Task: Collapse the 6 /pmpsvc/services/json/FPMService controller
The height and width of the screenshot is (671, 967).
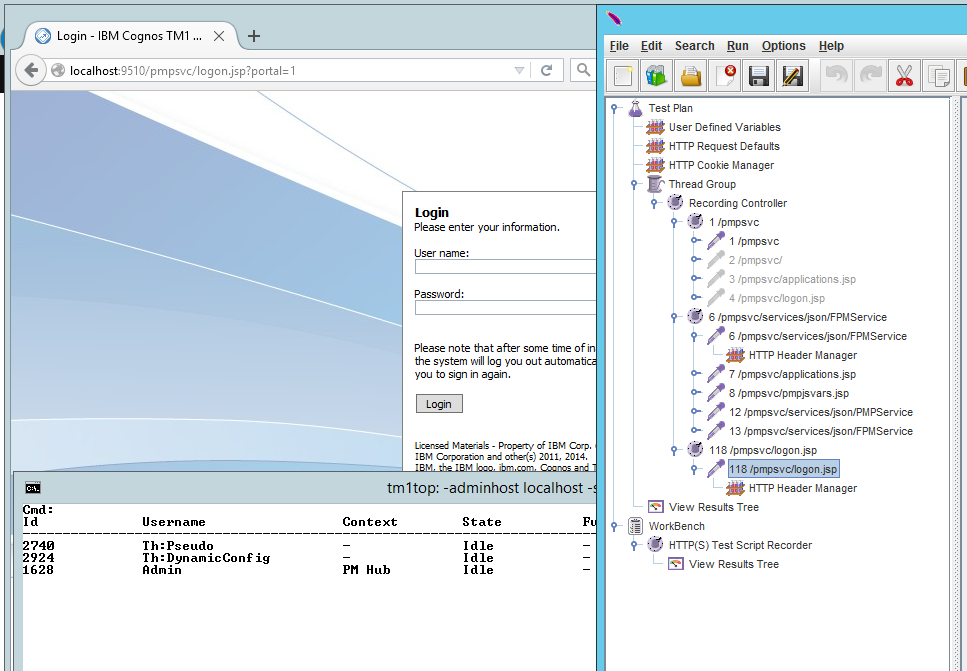Action: click(674, 318)
